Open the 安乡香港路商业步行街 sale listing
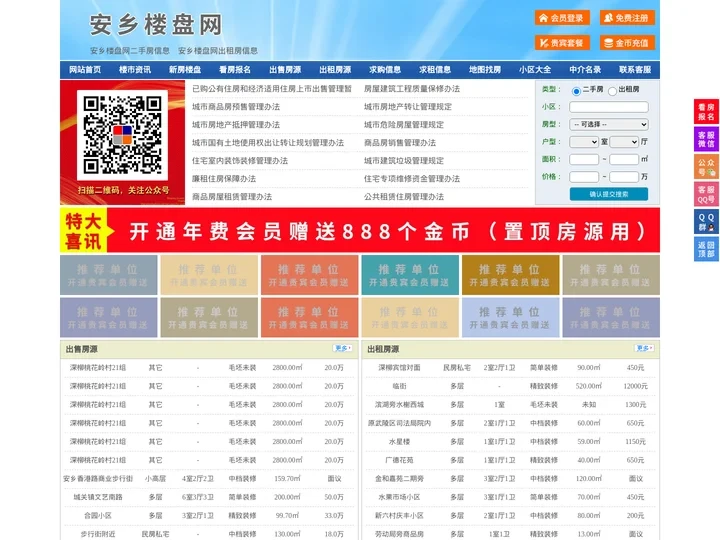Viewport: 720px width, 540px height. 98,478
